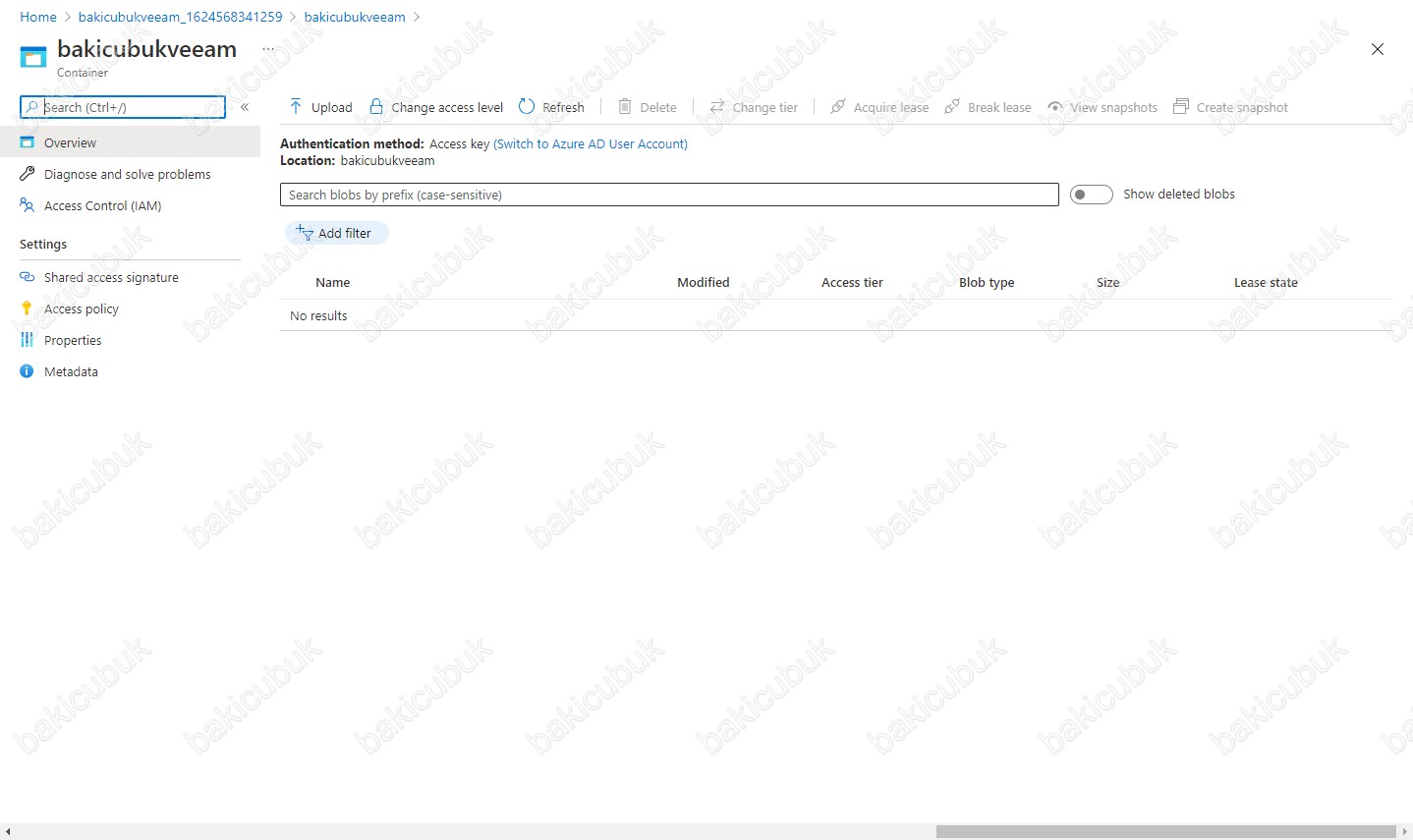
Task: Click the View snapshots eye icon
Action: point(1055,107)
